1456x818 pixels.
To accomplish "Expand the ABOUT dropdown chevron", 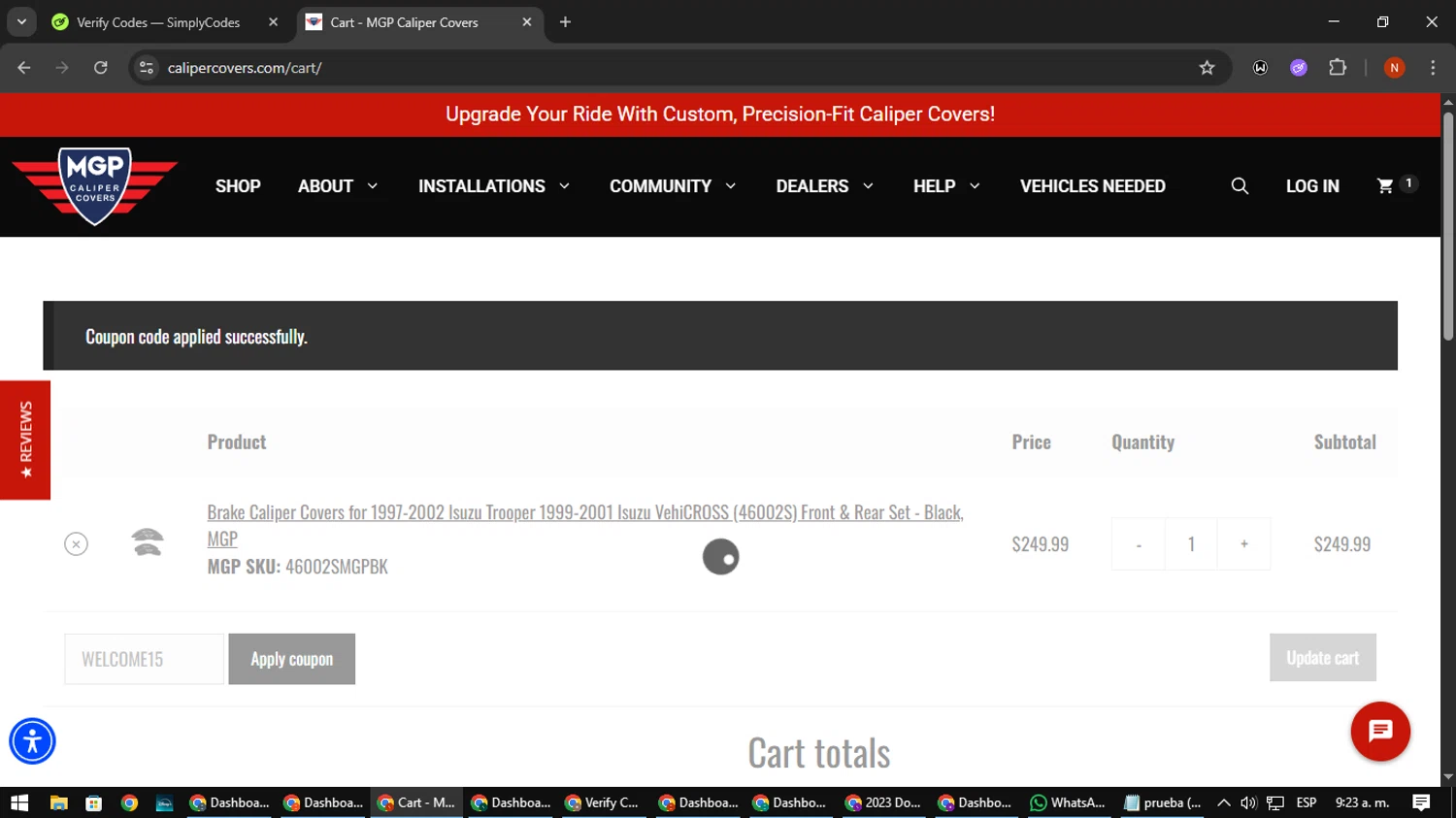I will point(372,186).
